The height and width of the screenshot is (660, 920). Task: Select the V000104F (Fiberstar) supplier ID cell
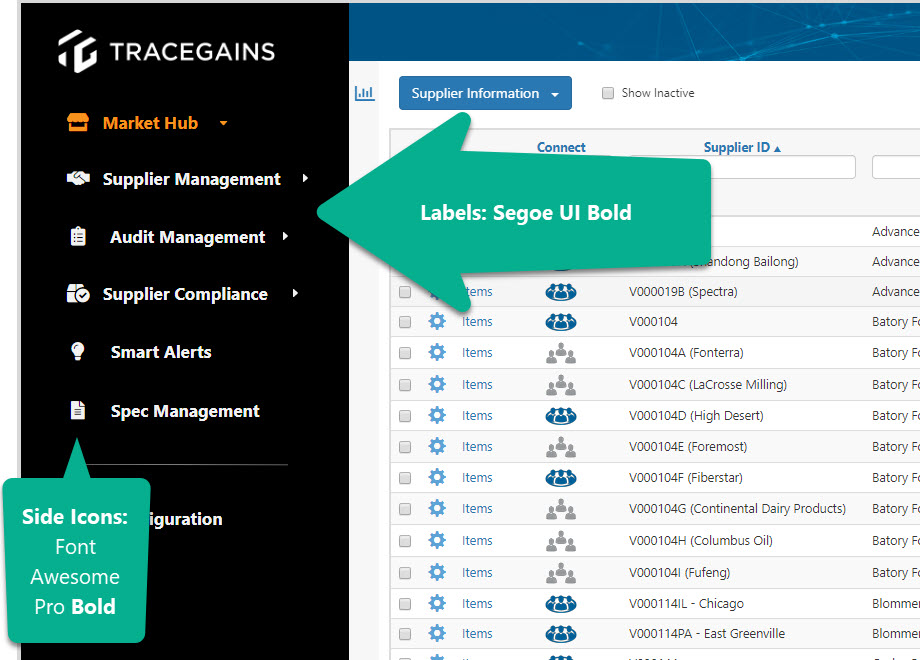[x=685, y=478]
